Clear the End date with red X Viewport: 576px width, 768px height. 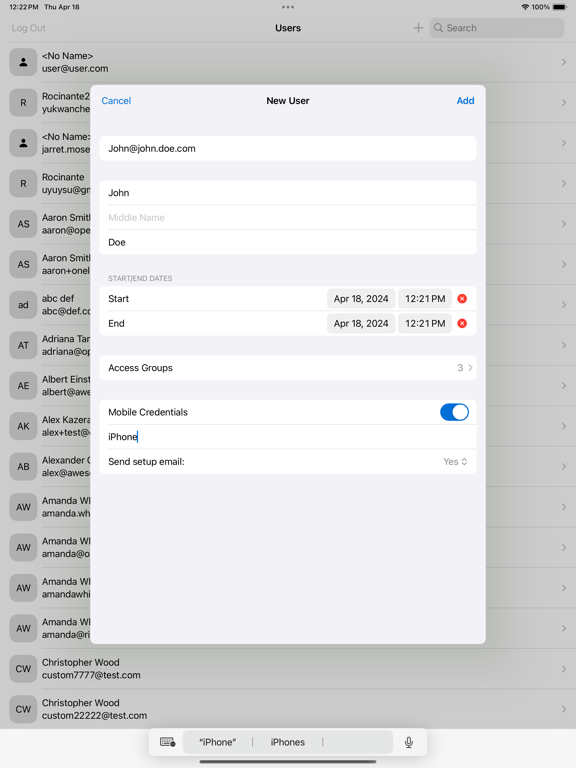[462, 323]
